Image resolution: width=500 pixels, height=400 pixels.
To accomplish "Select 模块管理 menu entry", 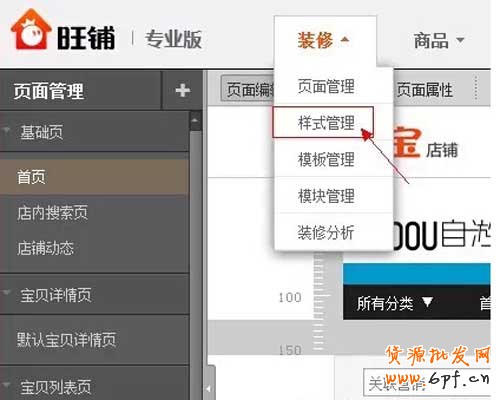I will [x=326, y=196].
